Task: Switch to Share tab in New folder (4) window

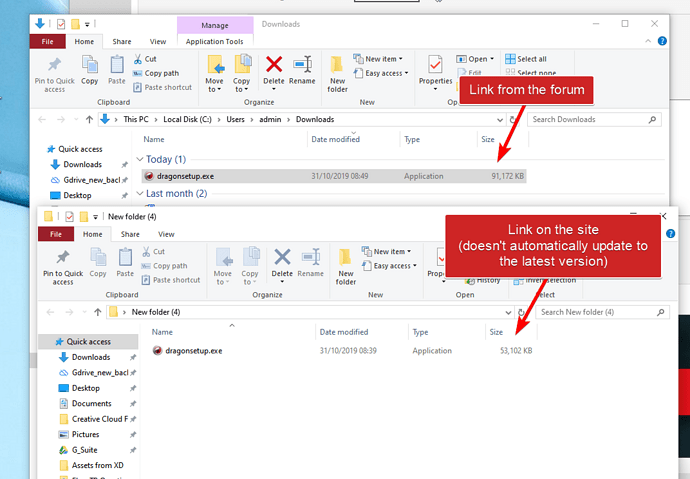Action: (x=130, y=234)
